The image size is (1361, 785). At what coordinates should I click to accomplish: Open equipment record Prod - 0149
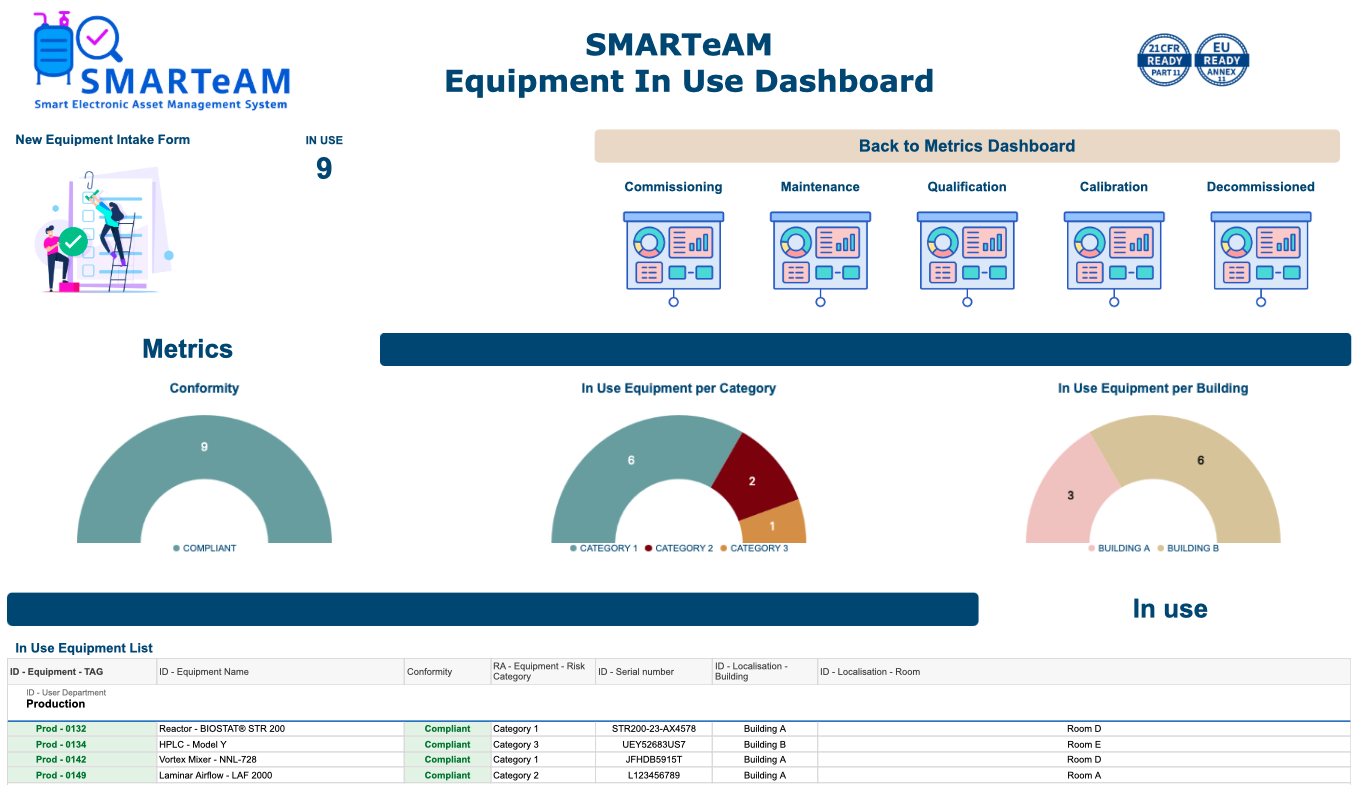coord(61,775)
